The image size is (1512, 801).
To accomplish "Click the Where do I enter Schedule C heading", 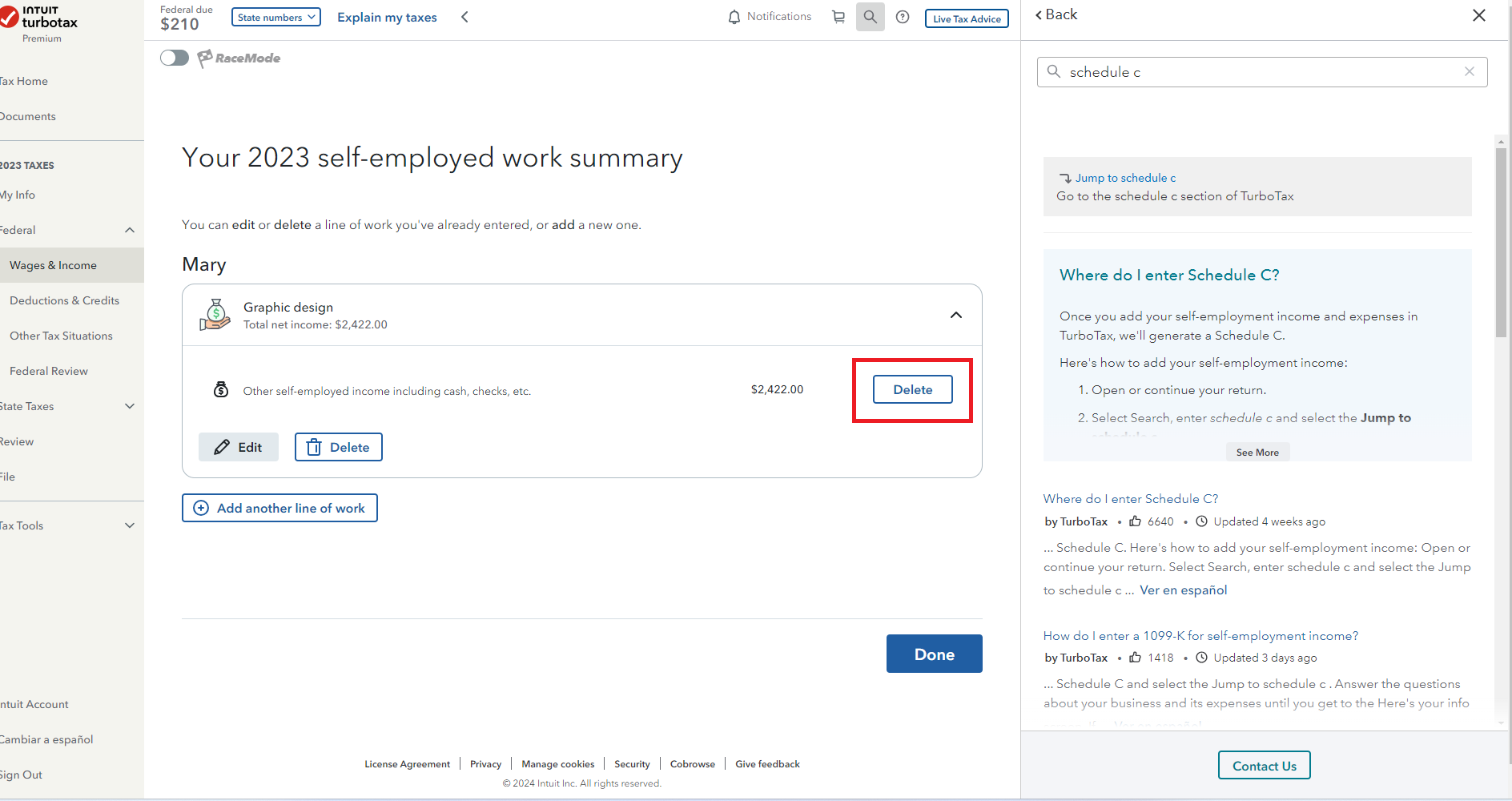I will coord(1169,275).
